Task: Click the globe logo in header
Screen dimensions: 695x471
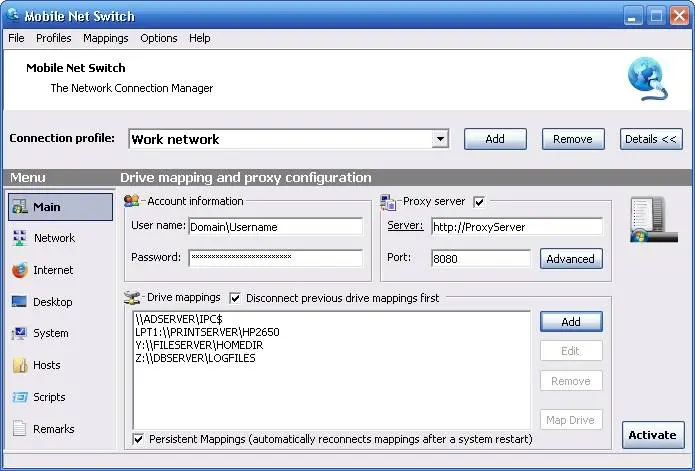Action: 648,78
